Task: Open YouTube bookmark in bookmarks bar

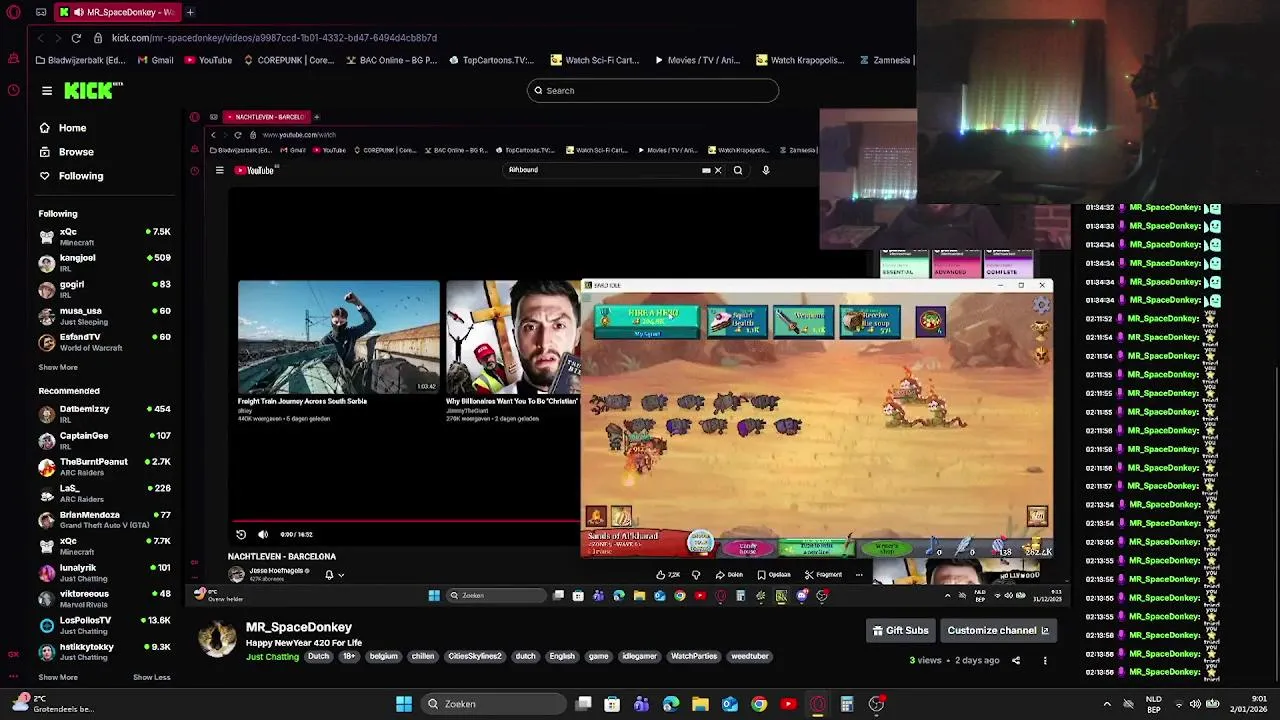Action: (x=207, y=60)
